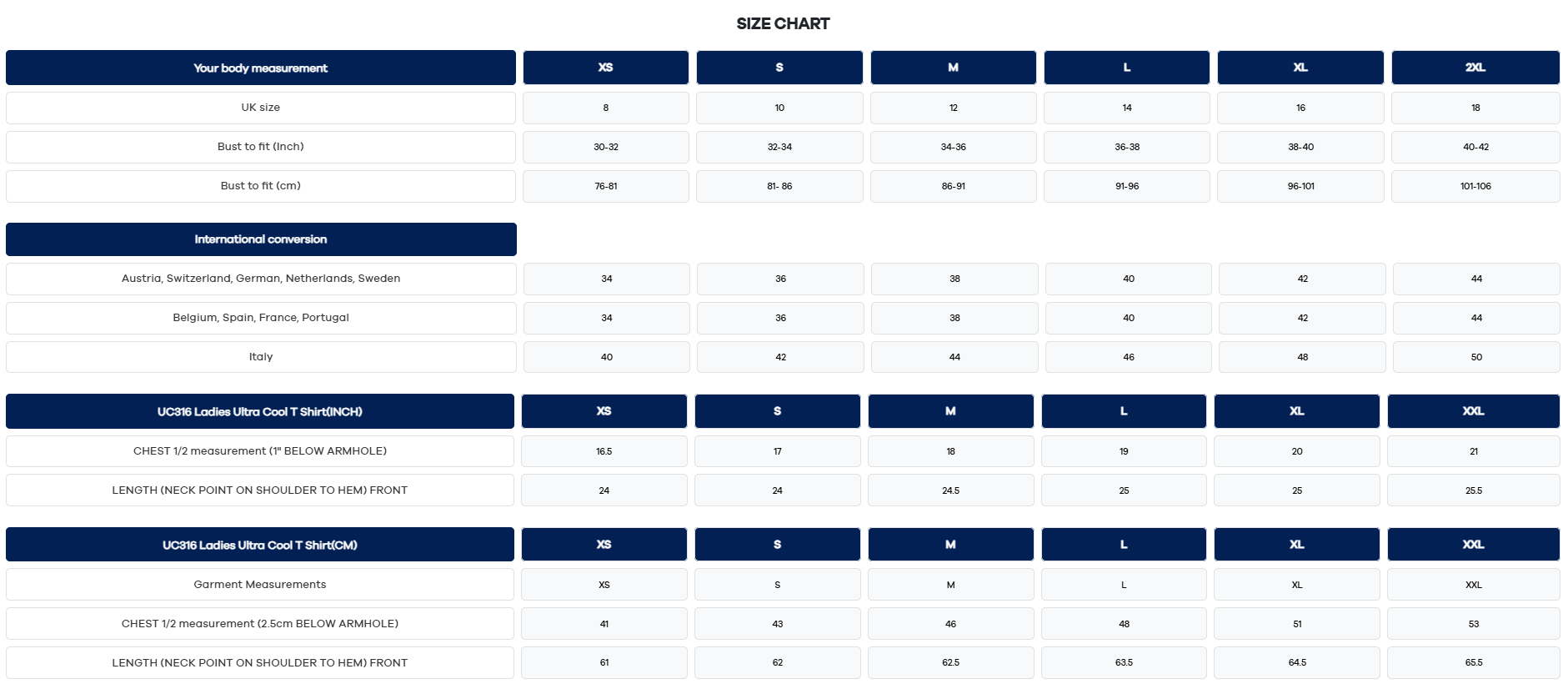Click the 24.5 length cell
Image resolution: width=1568 pixels, height=684 pixels.
point(950,490)
